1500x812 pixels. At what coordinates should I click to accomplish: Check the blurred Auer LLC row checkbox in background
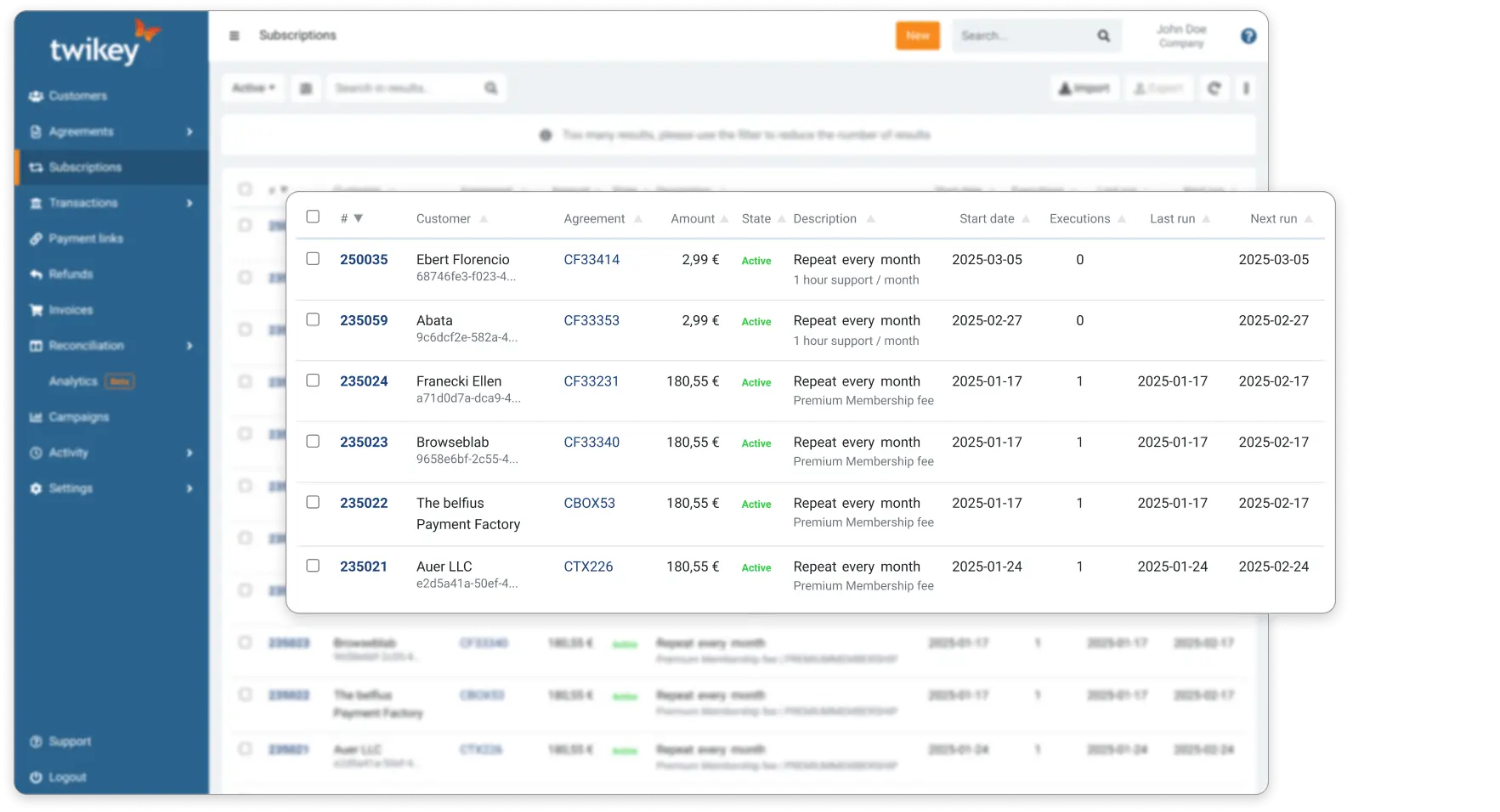245,748
